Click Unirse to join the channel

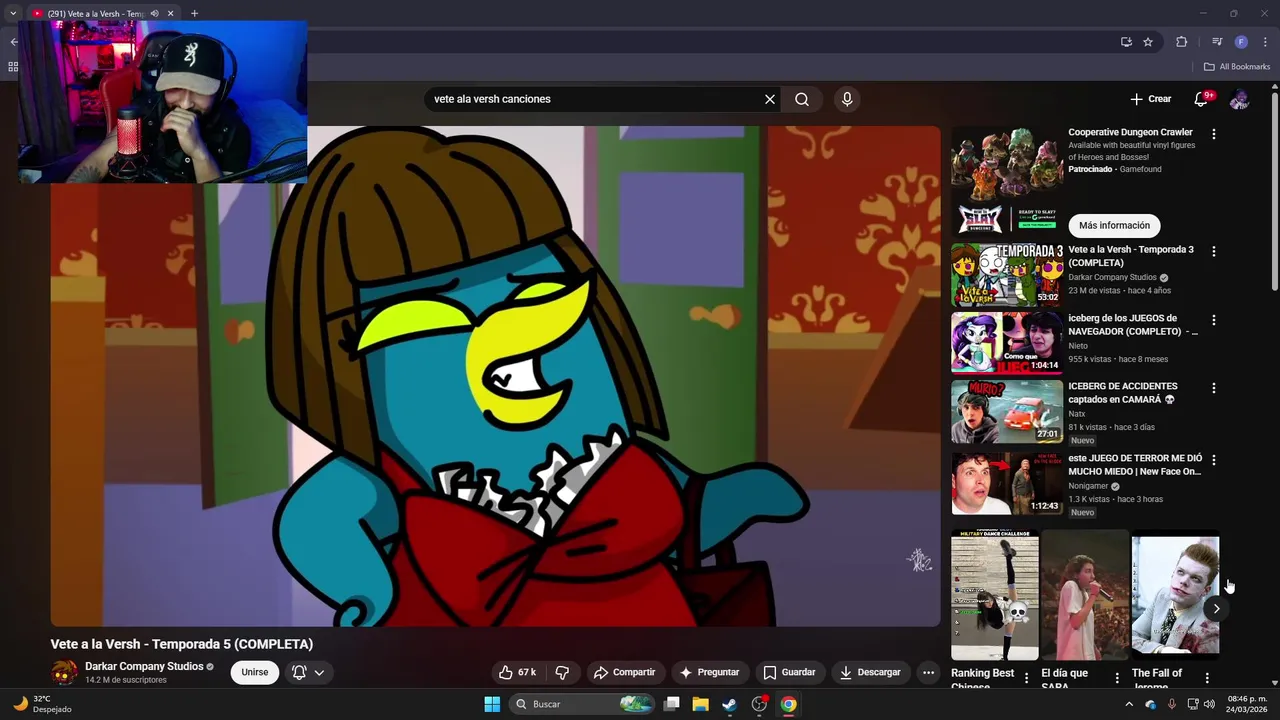[x=255, y=672]
